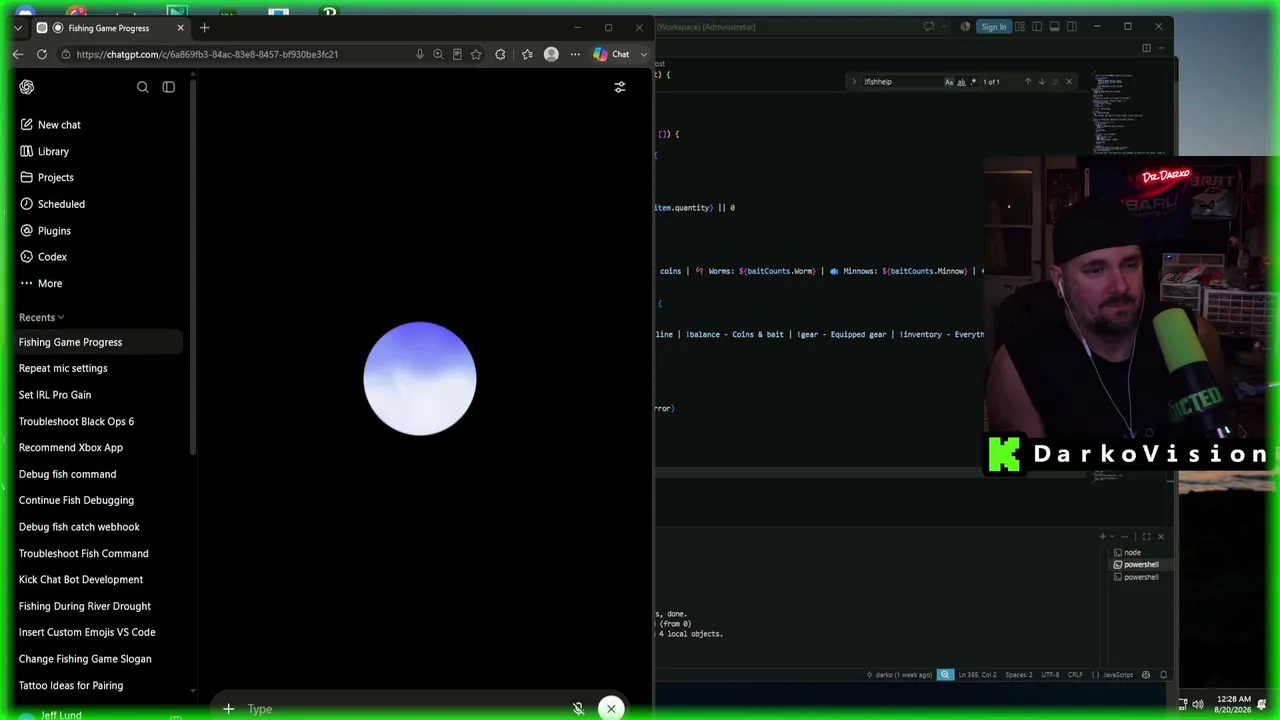Expand the replace row in find widget
Screen dimensions: 1280x720
(x=853, y=82)
